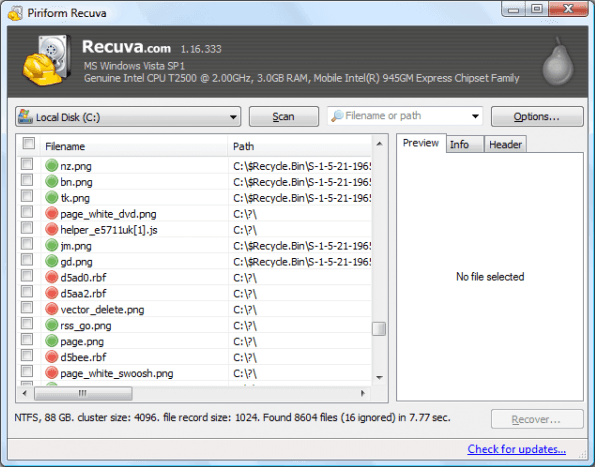Image resolution: width=595 pixels, height=467 pixels.
Task: Click the red status dot for vector_delete.png
Action: [x=52, y=309]
